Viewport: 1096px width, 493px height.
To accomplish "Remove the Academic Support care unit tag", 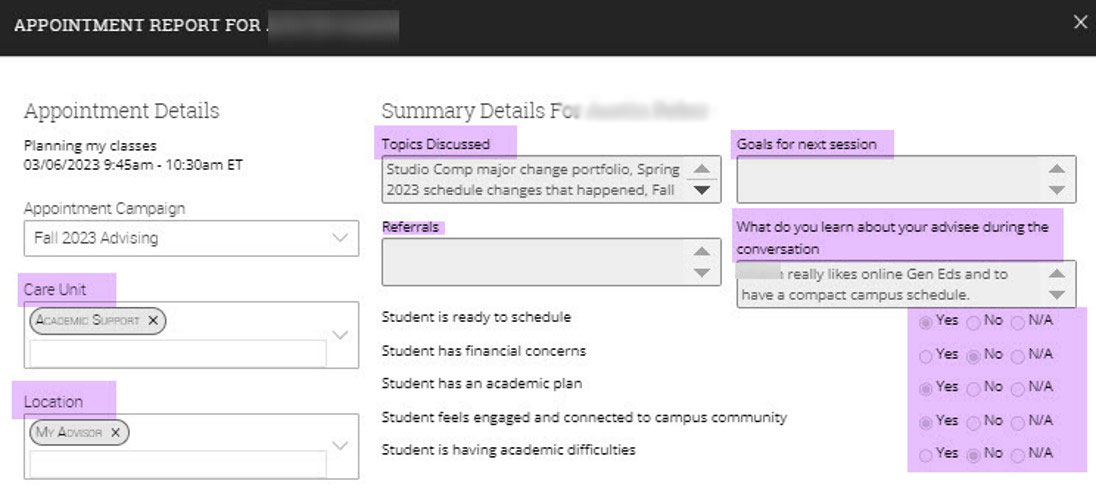I will (x=153, y=320).
